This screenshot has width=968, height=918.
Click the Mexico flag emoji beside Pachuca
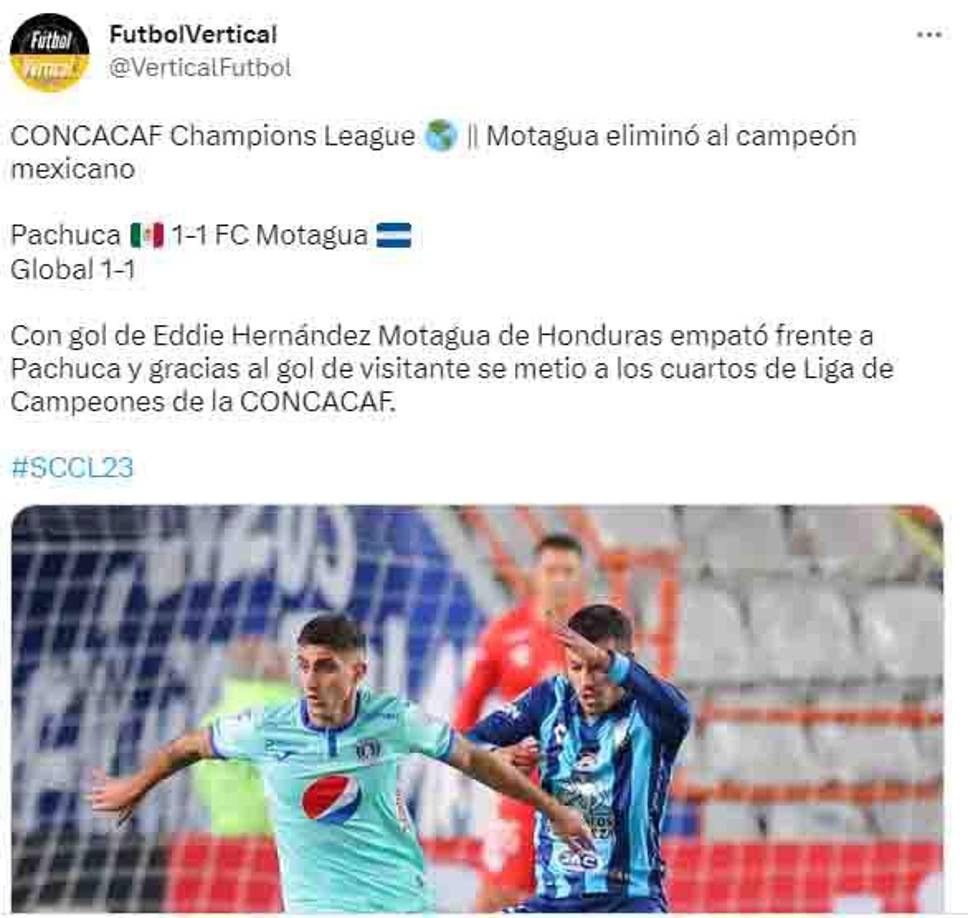147,235
